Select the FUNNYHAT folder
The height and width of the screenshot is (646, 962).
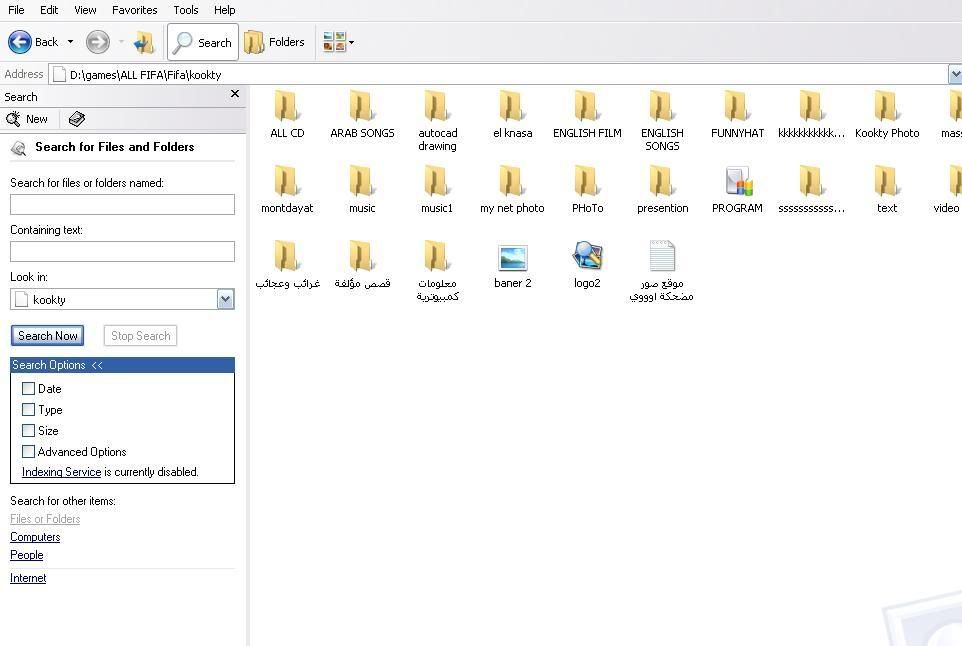click(x=737, y=115)
